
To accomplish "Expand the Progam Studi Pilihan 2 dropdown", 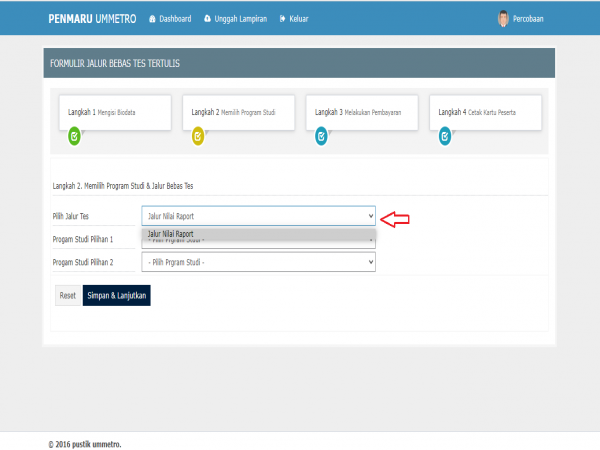I will 258,262.
